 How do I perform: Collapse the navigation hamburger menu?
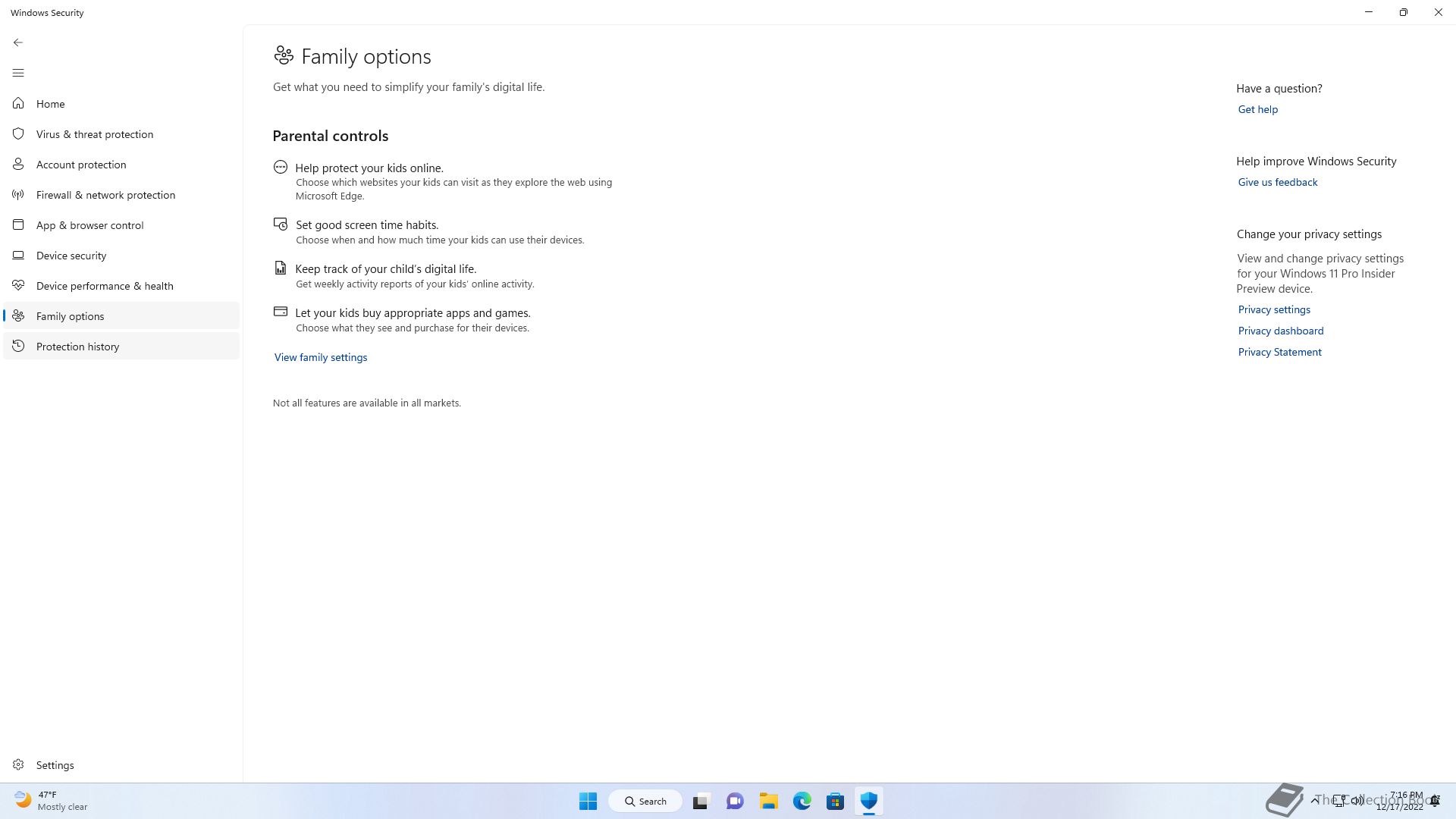18,73
